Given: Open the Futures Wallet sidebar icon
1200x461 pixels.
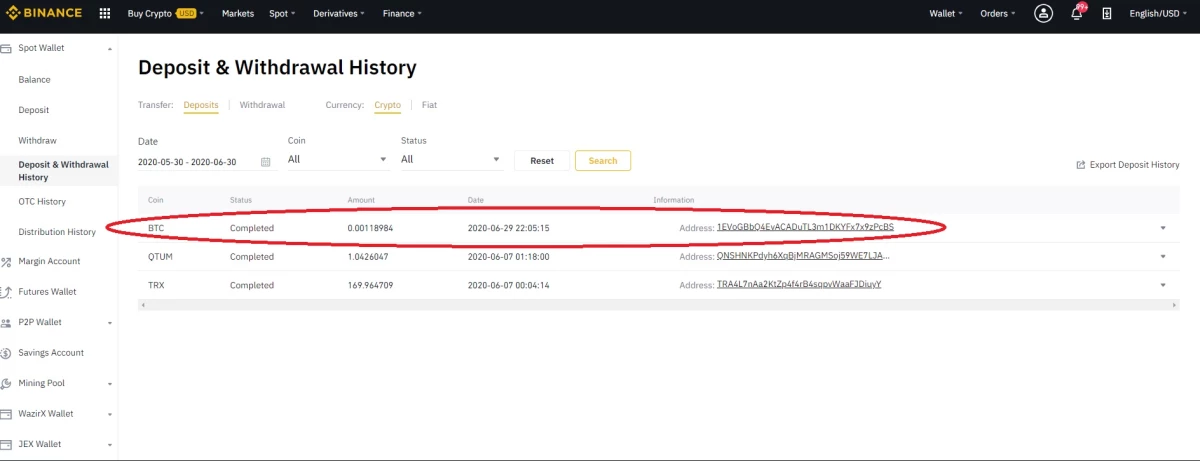Looking at the screenshot, I should [x=6, y=292].
